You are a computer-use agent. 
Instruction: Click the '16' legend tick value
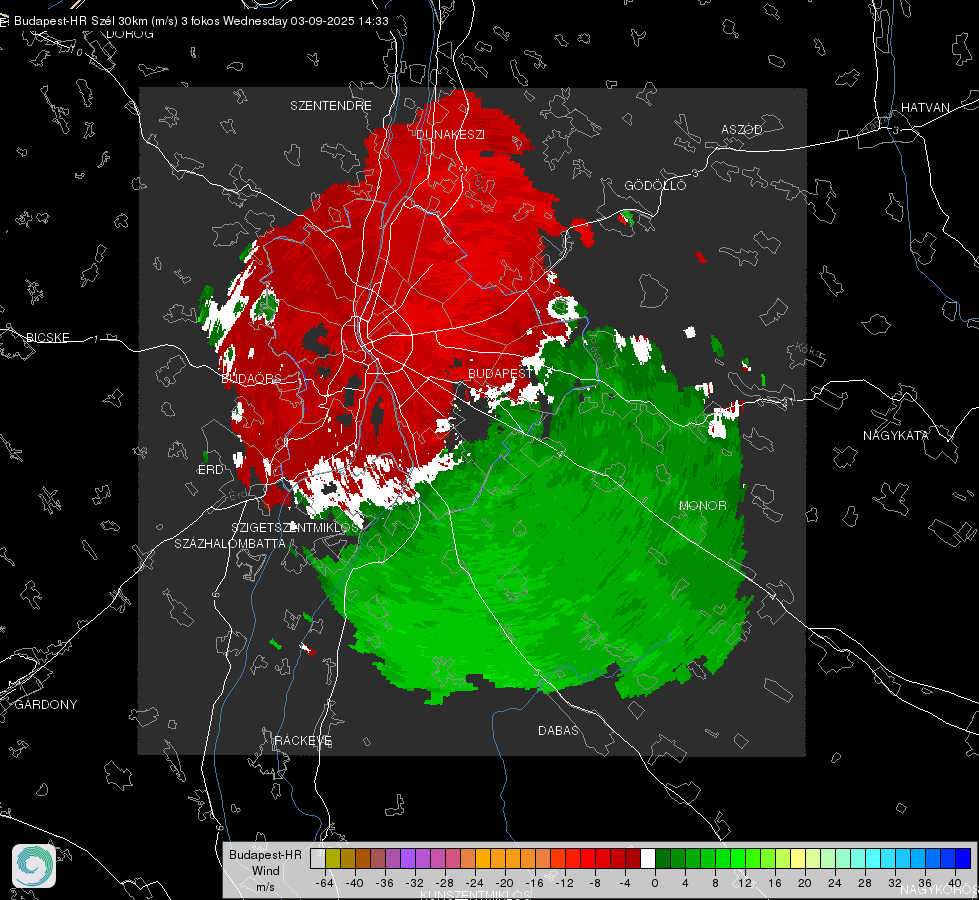[x=775, y=883]
